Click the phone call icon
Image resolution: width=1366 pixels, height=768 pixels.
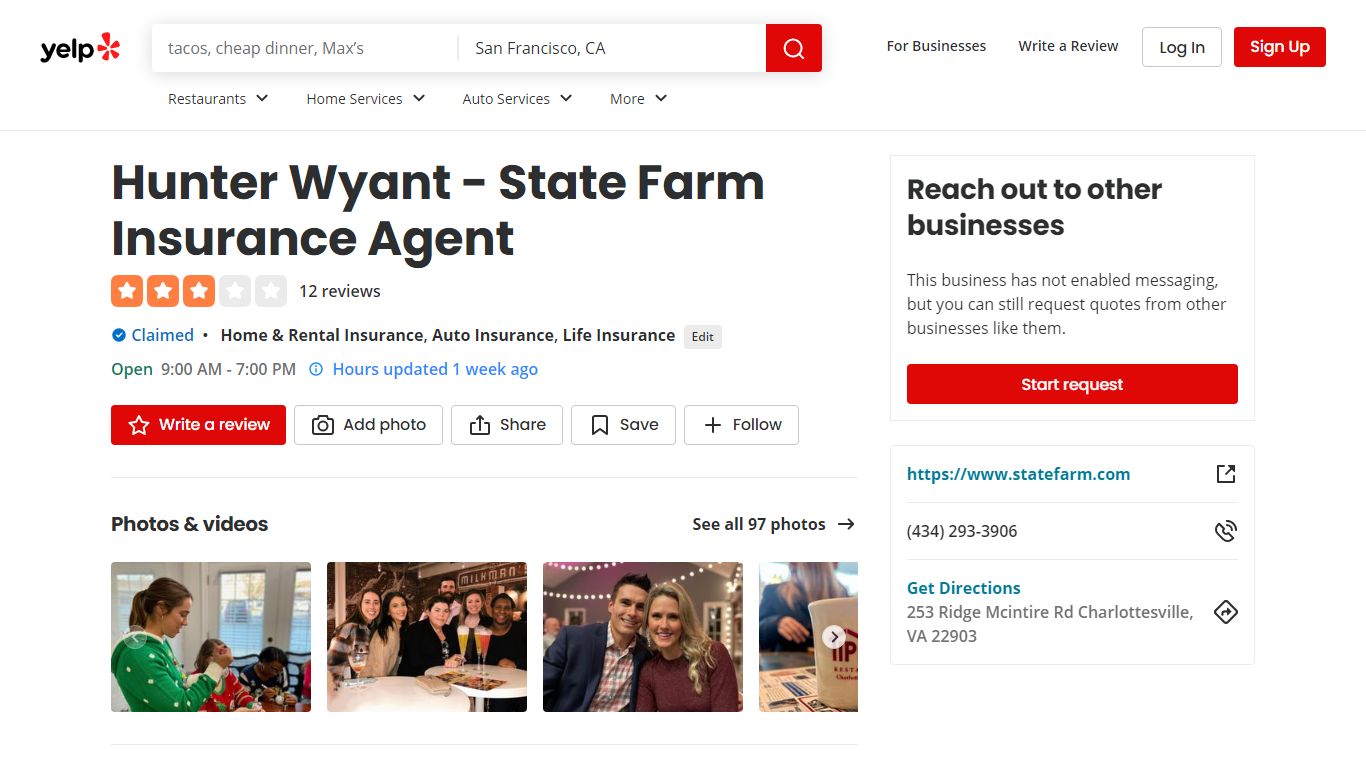(x=1226, y=531)
